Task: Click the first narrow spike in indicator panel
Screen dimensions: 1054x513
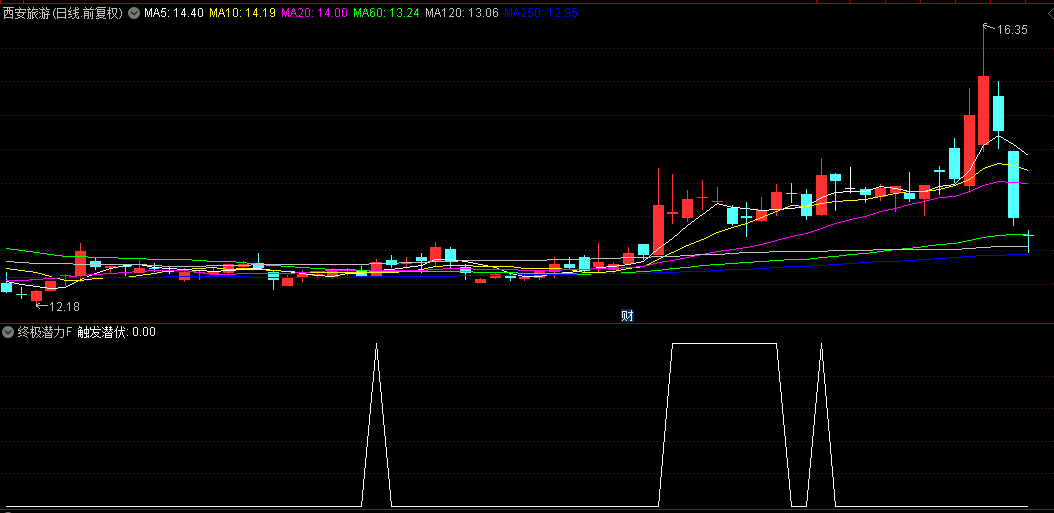Action: [x=376, y=424]
